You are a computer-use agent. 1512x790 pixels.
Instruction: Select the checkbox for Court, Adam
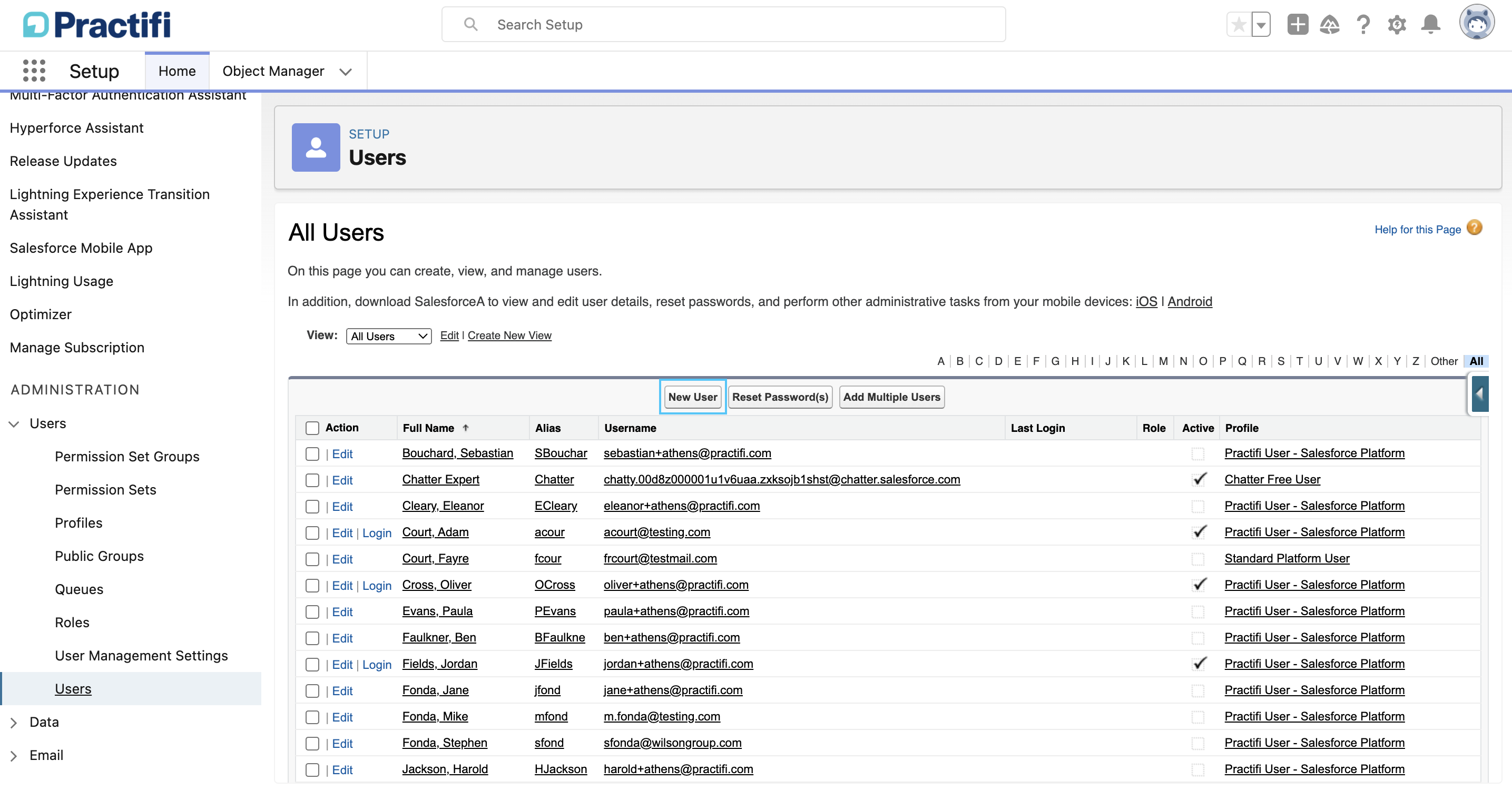[312, 533]
